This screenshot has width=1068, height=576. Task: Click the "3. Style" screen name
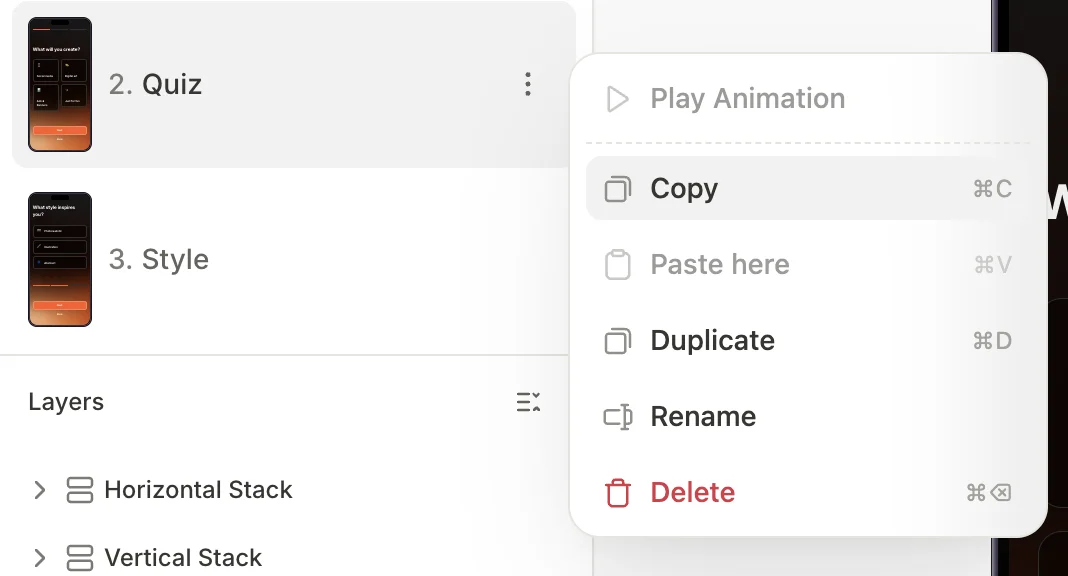[x=159, y=259]
